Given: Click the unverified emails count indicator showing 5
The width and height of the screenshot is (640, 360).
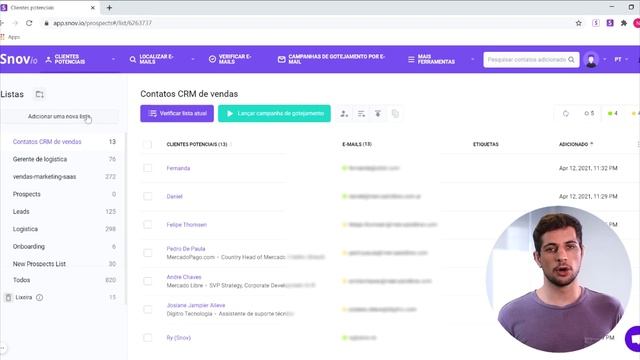Looking at the screenshot, I should click(x=589, y=113).
